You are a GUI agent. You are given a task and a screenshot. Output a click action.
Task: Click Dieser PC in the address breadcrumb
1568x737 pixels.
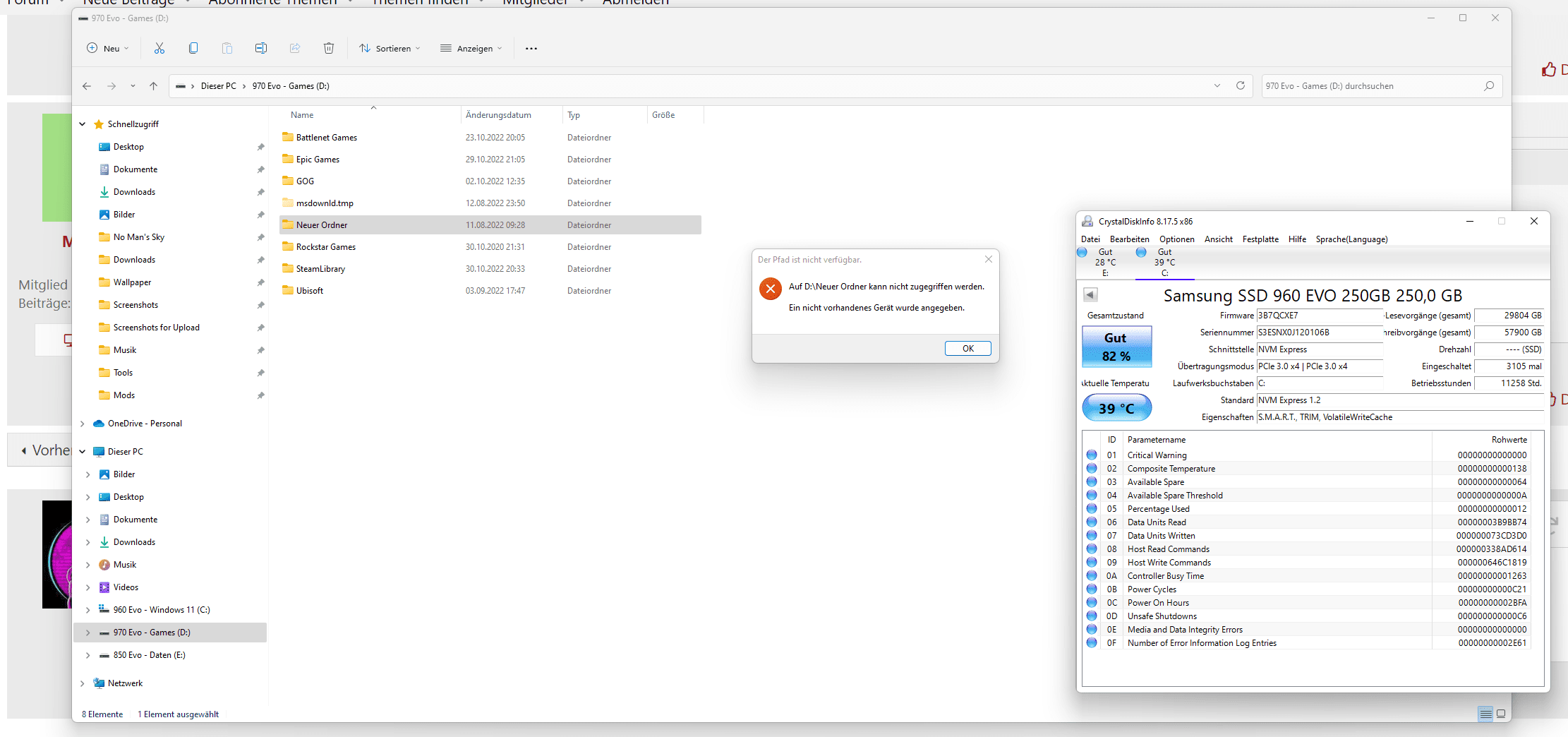(x=219, y=86)
